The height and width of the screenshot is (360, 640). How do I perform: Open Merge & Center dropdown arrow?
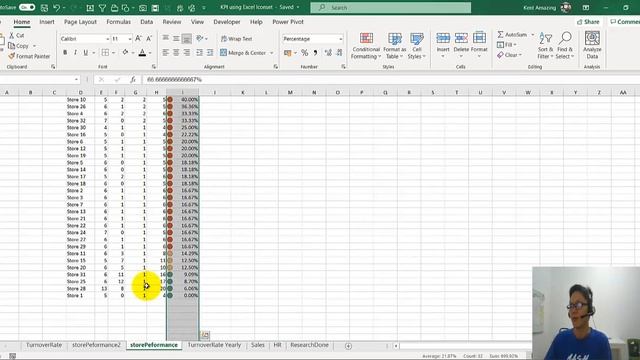coord(272,53)
